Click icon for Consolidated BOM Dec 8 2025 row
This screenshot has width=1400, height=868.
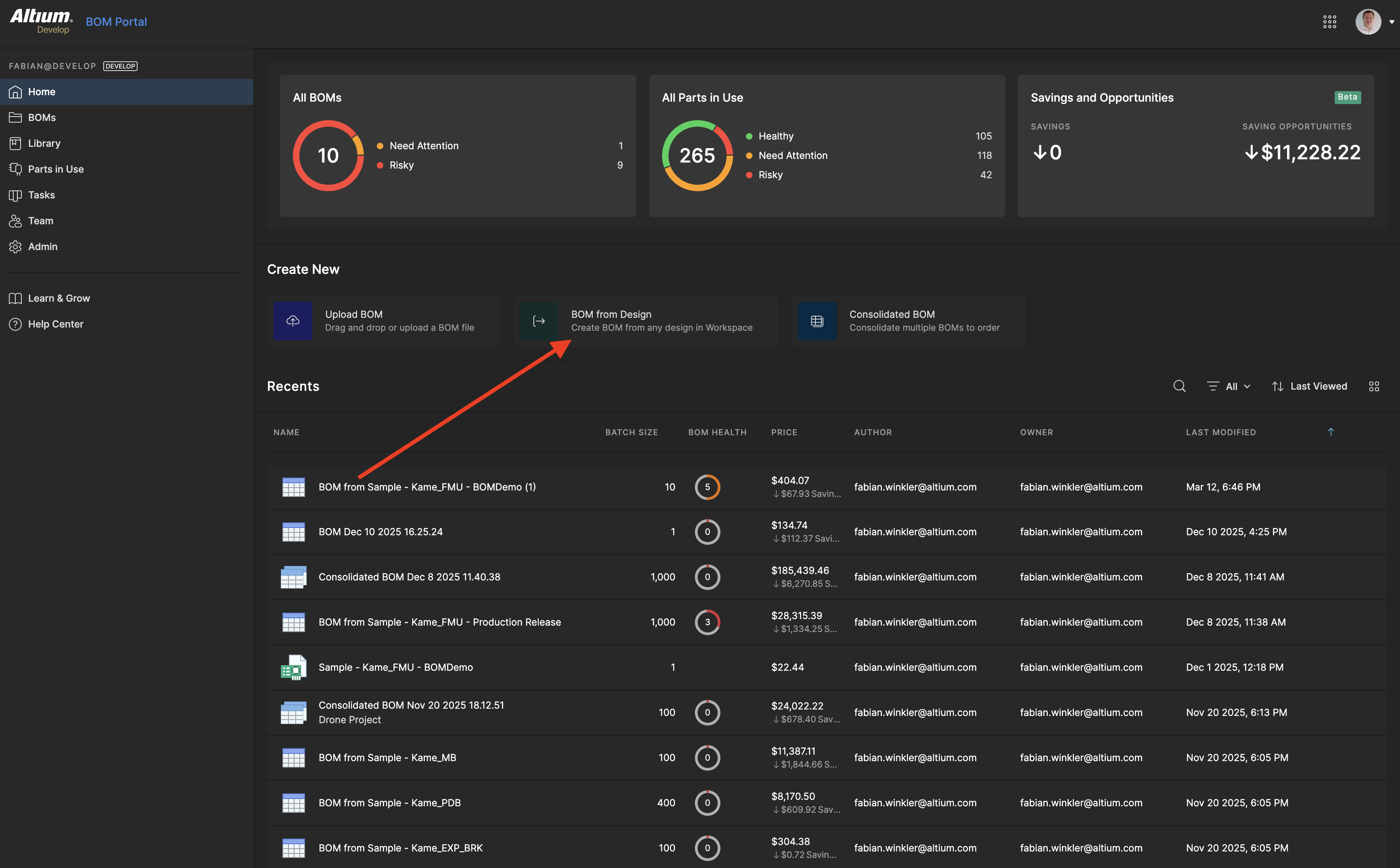[x=293, y=577]
